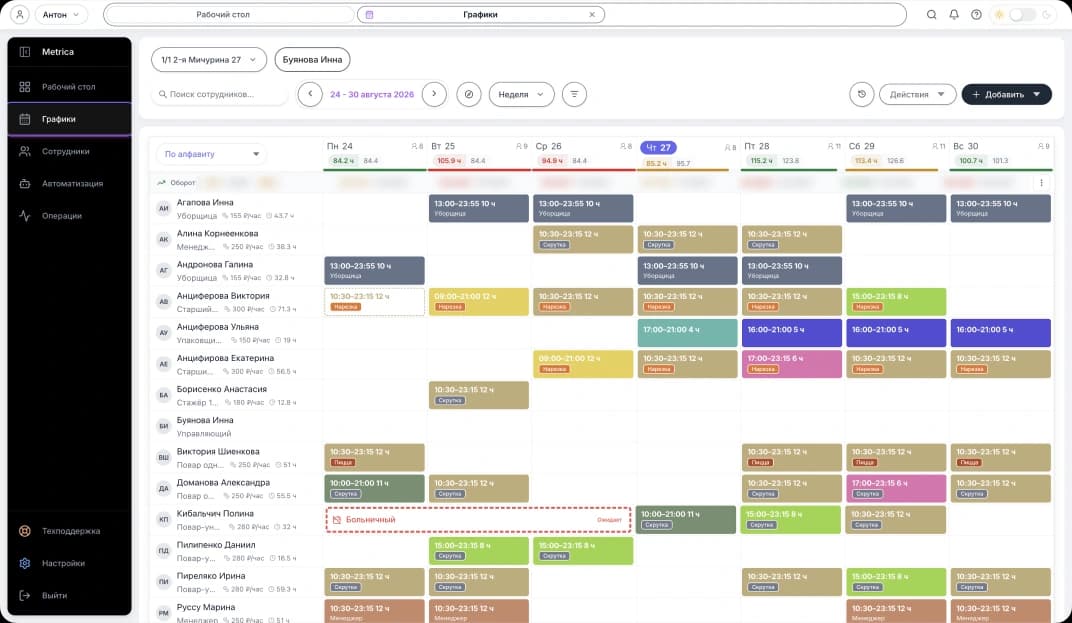Open the notifications bell
Screen dimensions: 1072x623
point(954,14)
